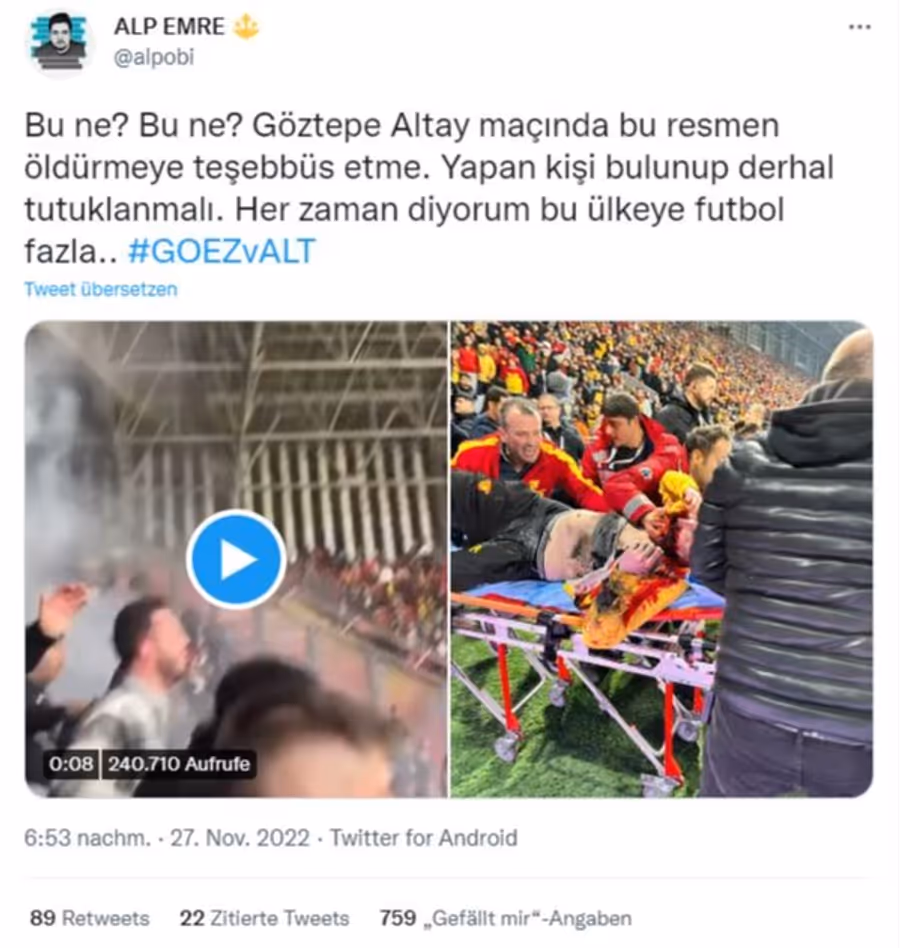
Task: Open the stretcher photo on the right
Action: 662,559
